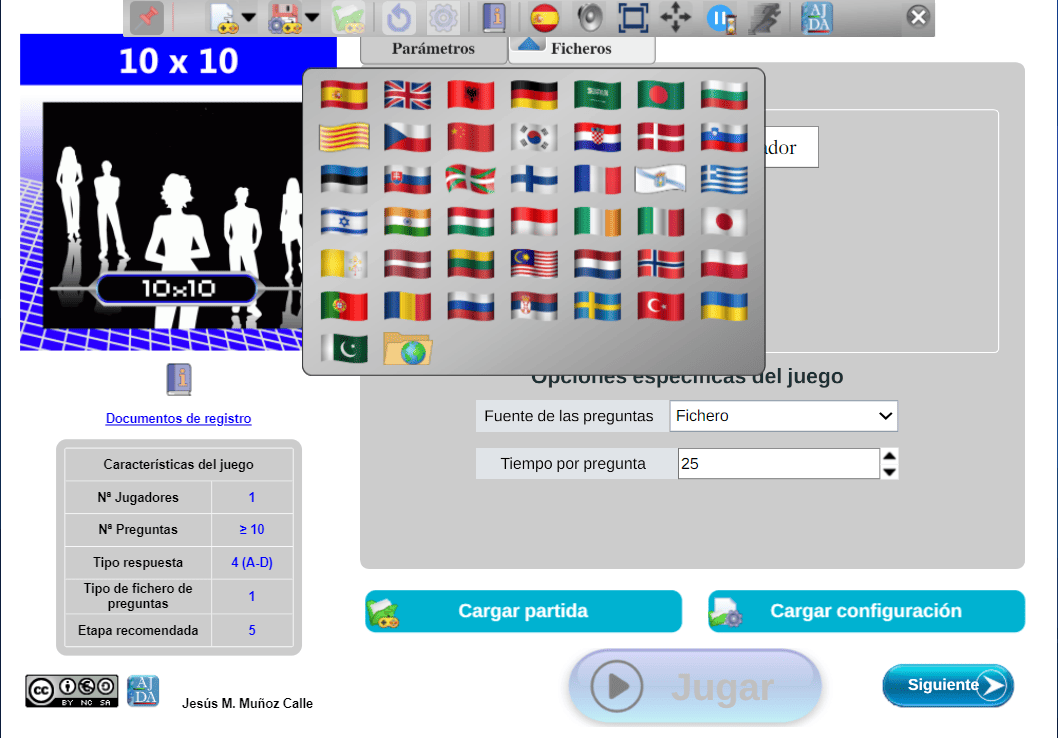
Task: Open the save floppy dropdown arrow
Action: (x=312, y=18)
